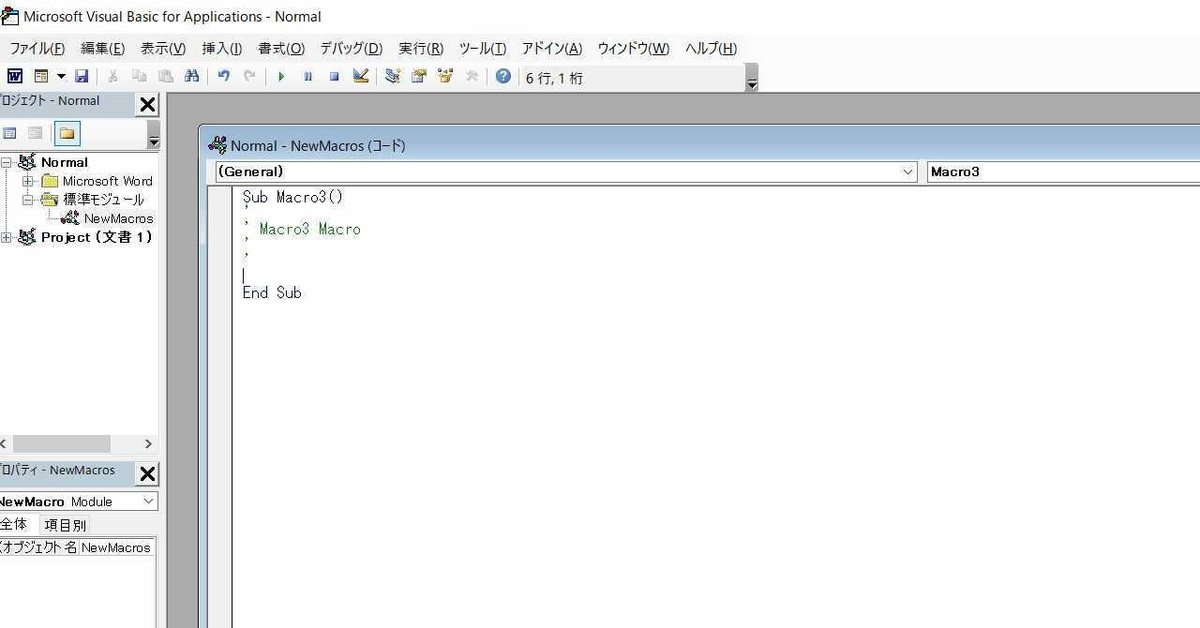The image size is (1200, 628).
Task: Expand the Project (文書 1) node
Action: pos(7,237)
